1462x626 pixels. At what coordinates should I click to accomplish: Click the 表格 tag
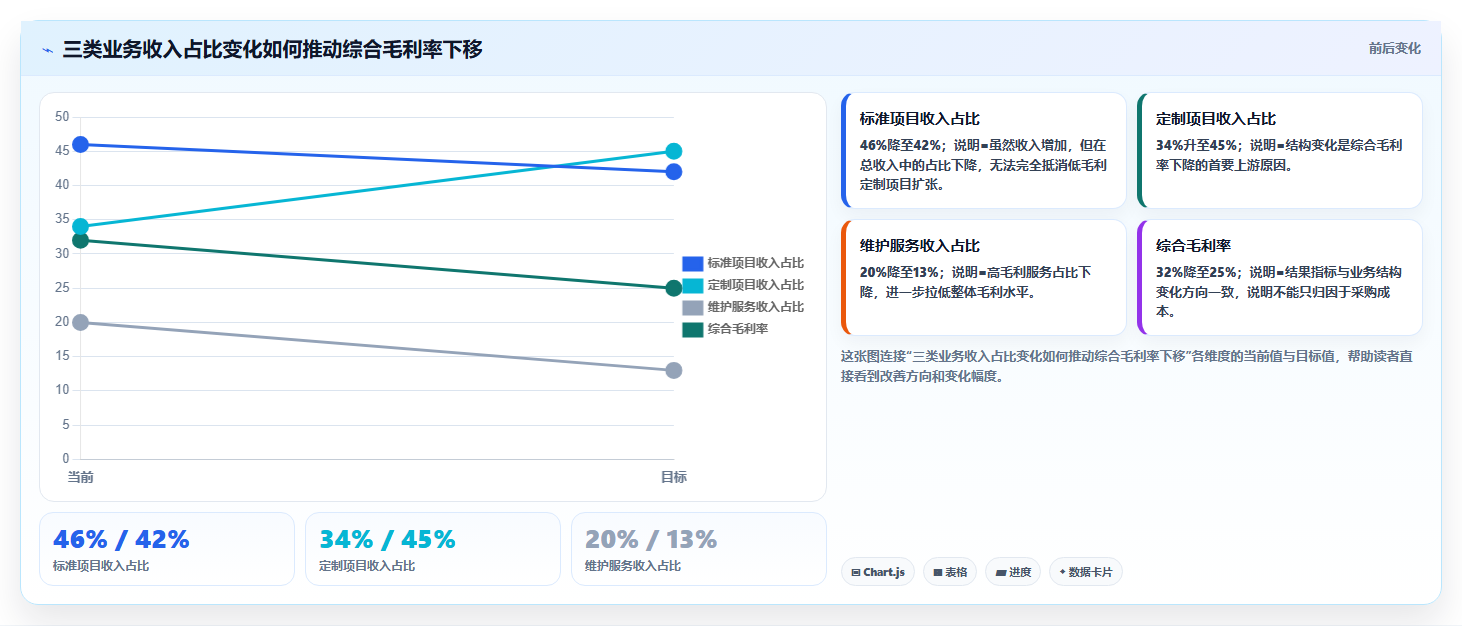950,572
